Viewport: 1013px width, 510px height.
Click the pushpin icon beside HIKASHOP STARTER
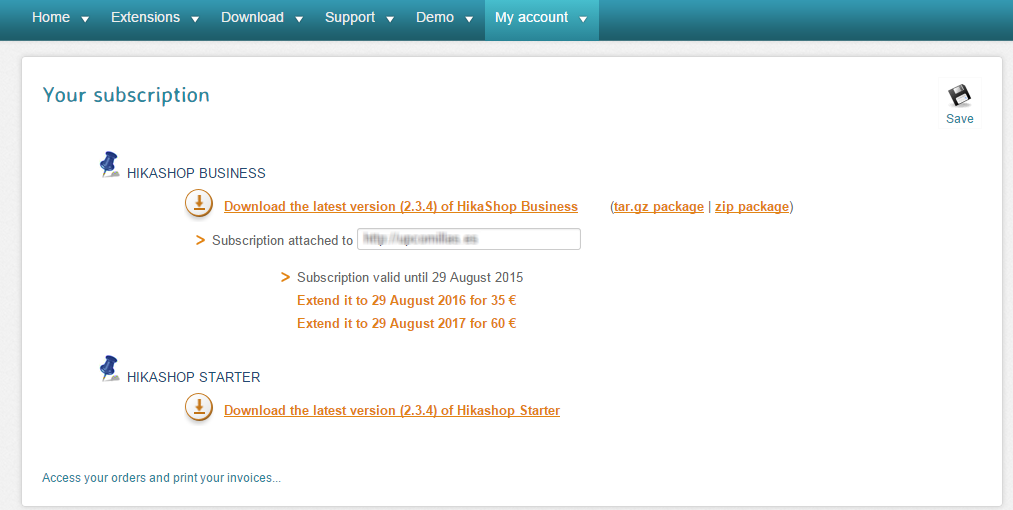click(110, 368)
